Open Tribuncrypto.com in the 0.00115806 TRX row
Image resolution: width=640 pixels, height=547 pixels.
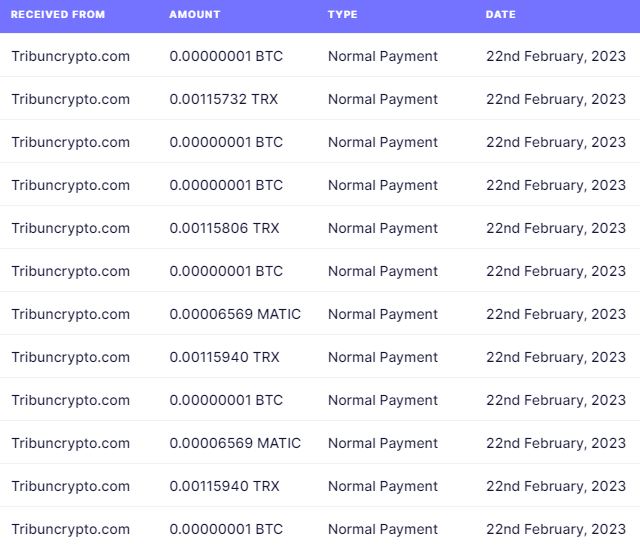click(x=71, y=228)
